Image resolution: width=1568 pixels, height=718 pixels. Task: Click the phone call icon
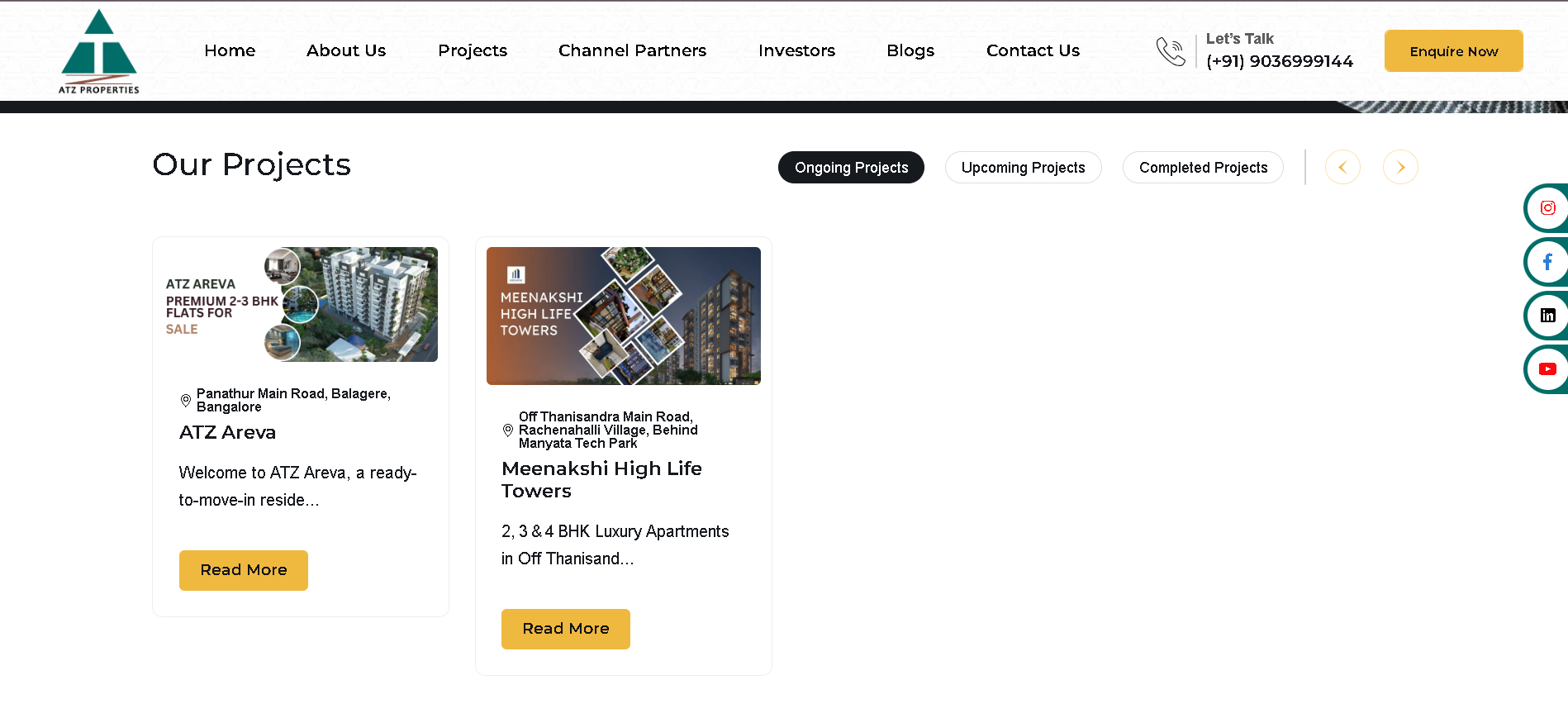[x=1171, y=51]
